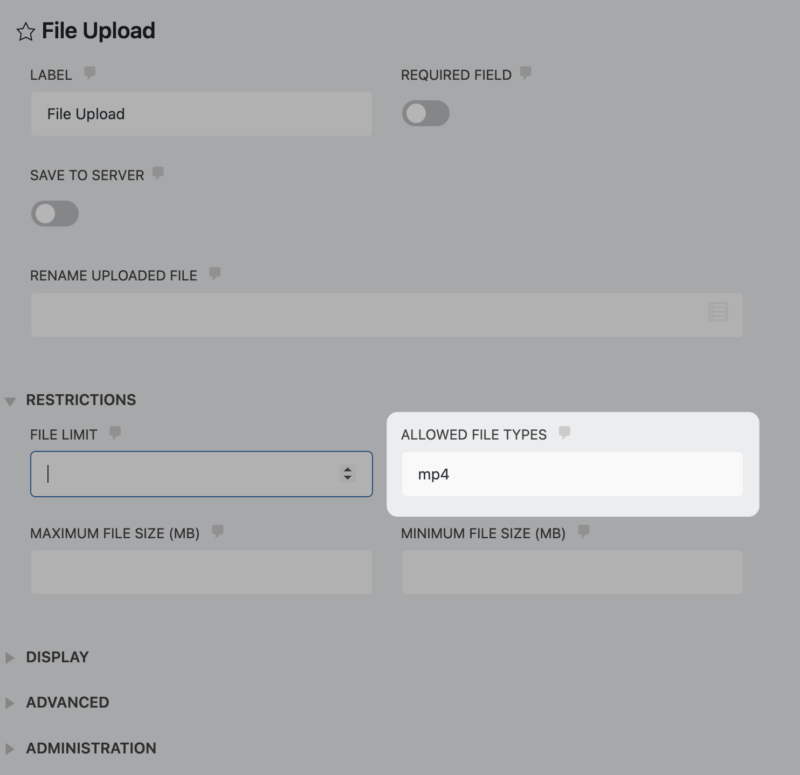Open help icon beside RENAME UPLOADED FILE

click(x=215, y=274)
